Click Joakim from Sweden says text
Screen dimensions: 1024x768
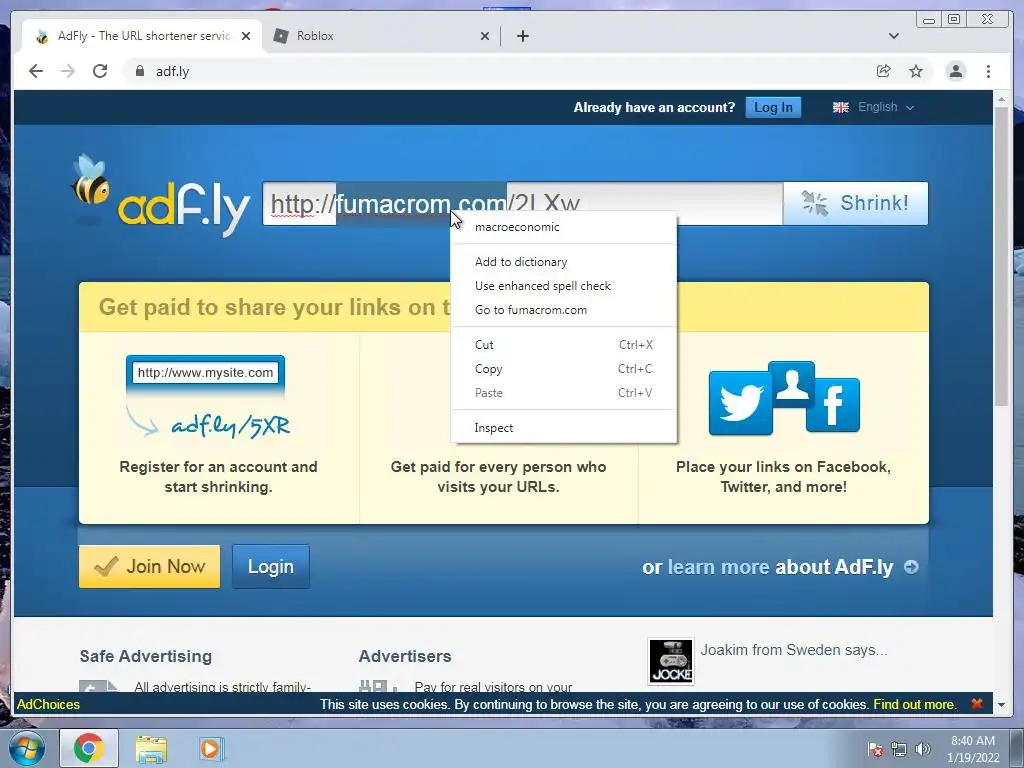click(794, 650)
